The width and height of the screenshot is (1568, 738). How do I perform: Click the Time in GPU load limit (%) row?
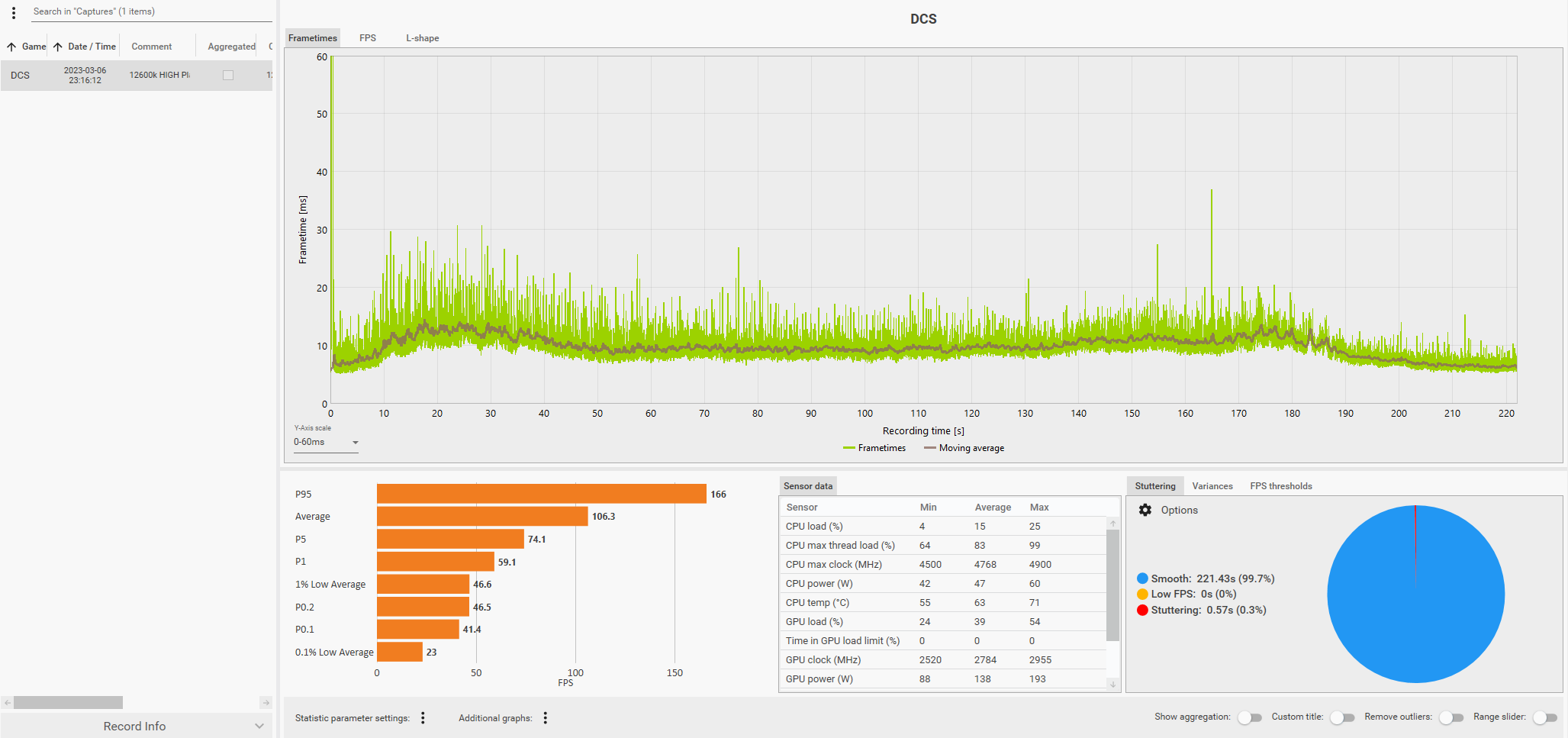coord(944,641)
